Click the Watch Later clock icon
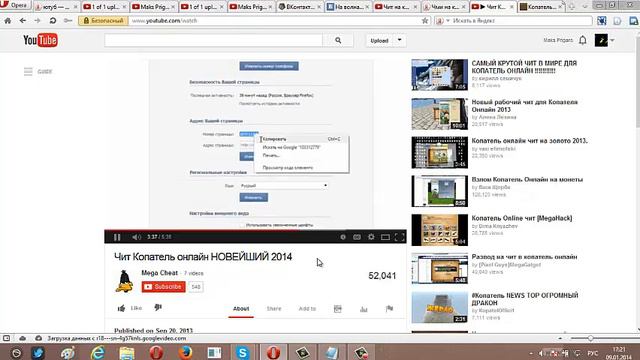 [343, 237]
